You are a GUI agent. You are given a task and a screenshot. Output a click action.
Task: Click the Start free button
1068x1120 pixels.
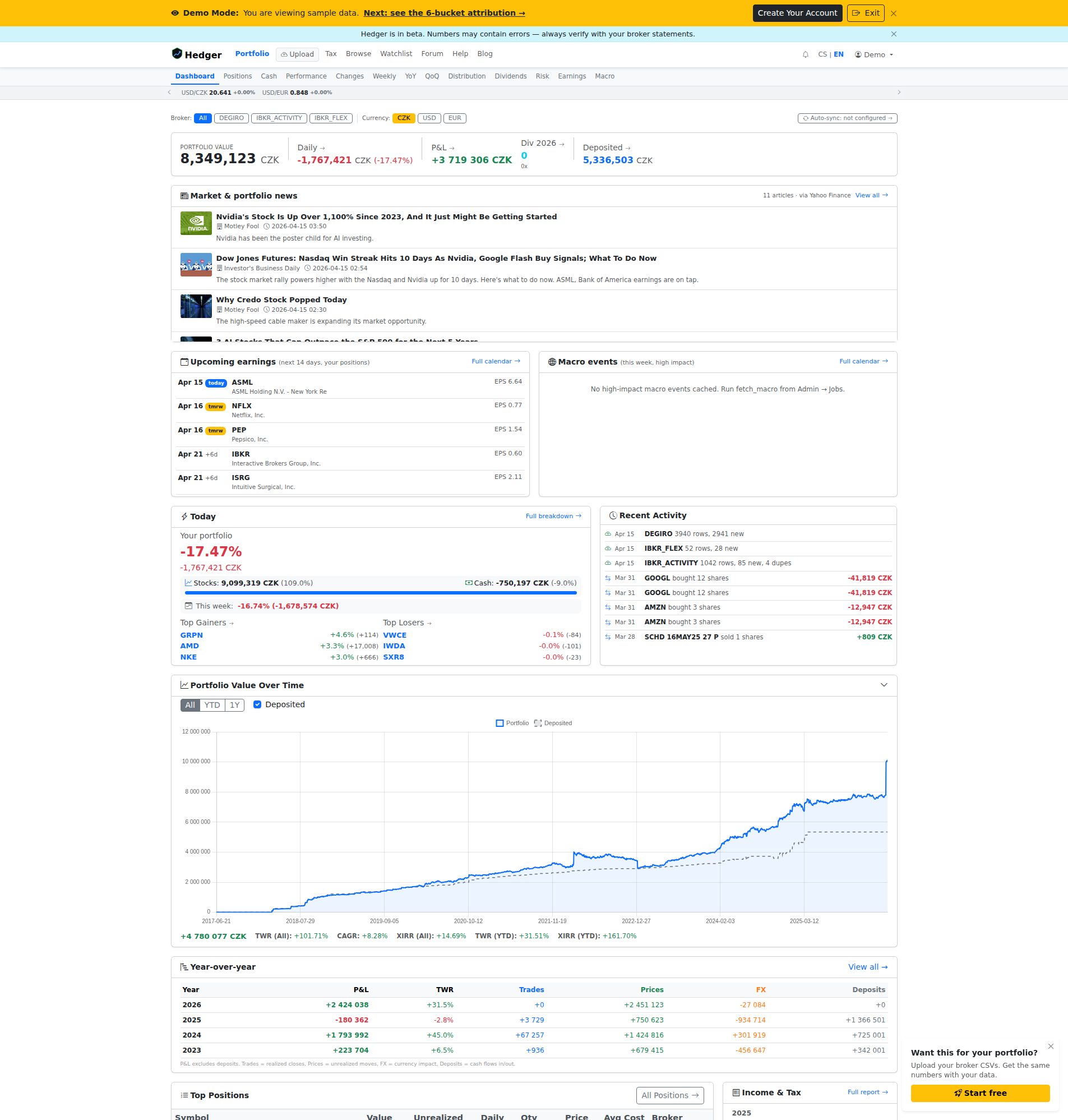click(x=980, y=1093)
